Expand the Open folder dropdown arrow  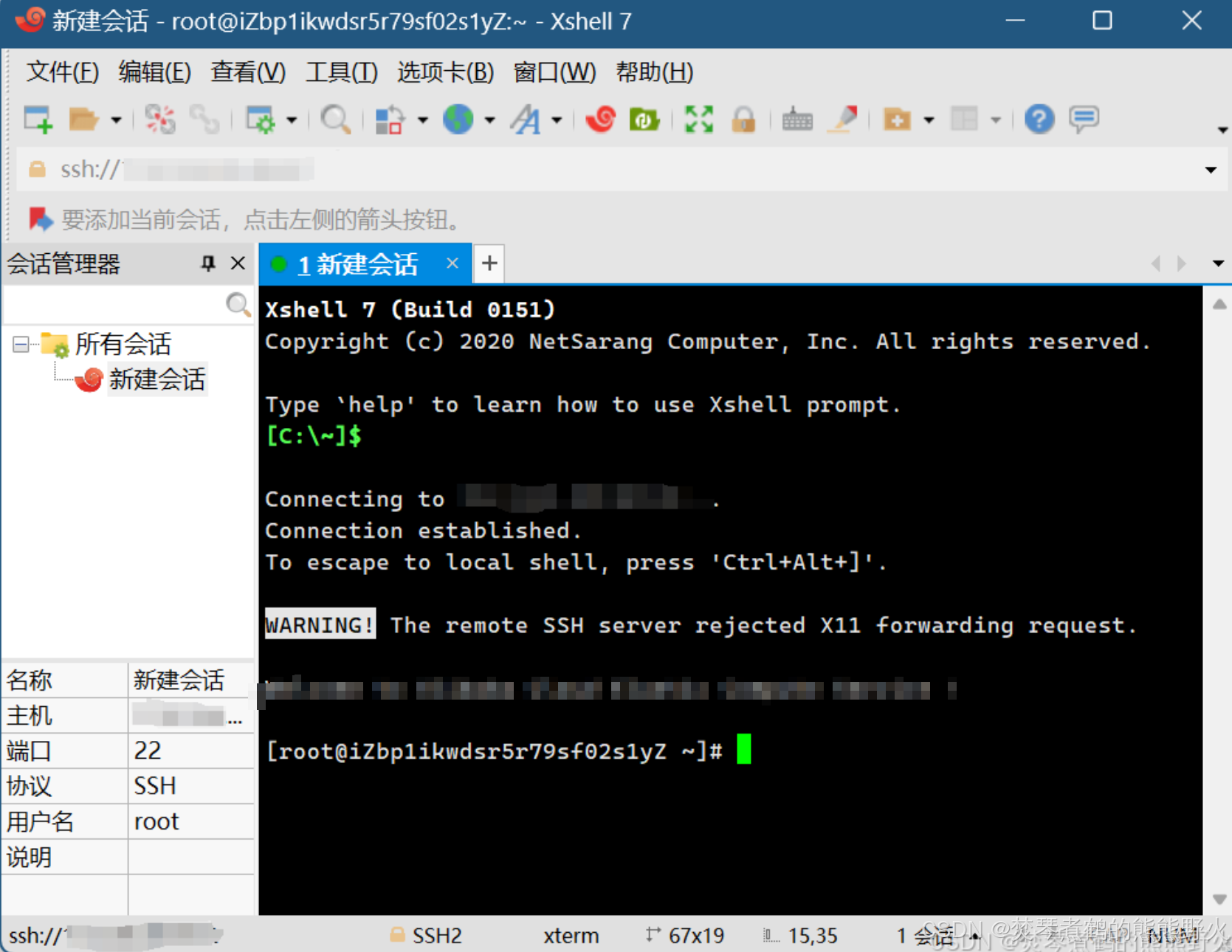(116, 120)
